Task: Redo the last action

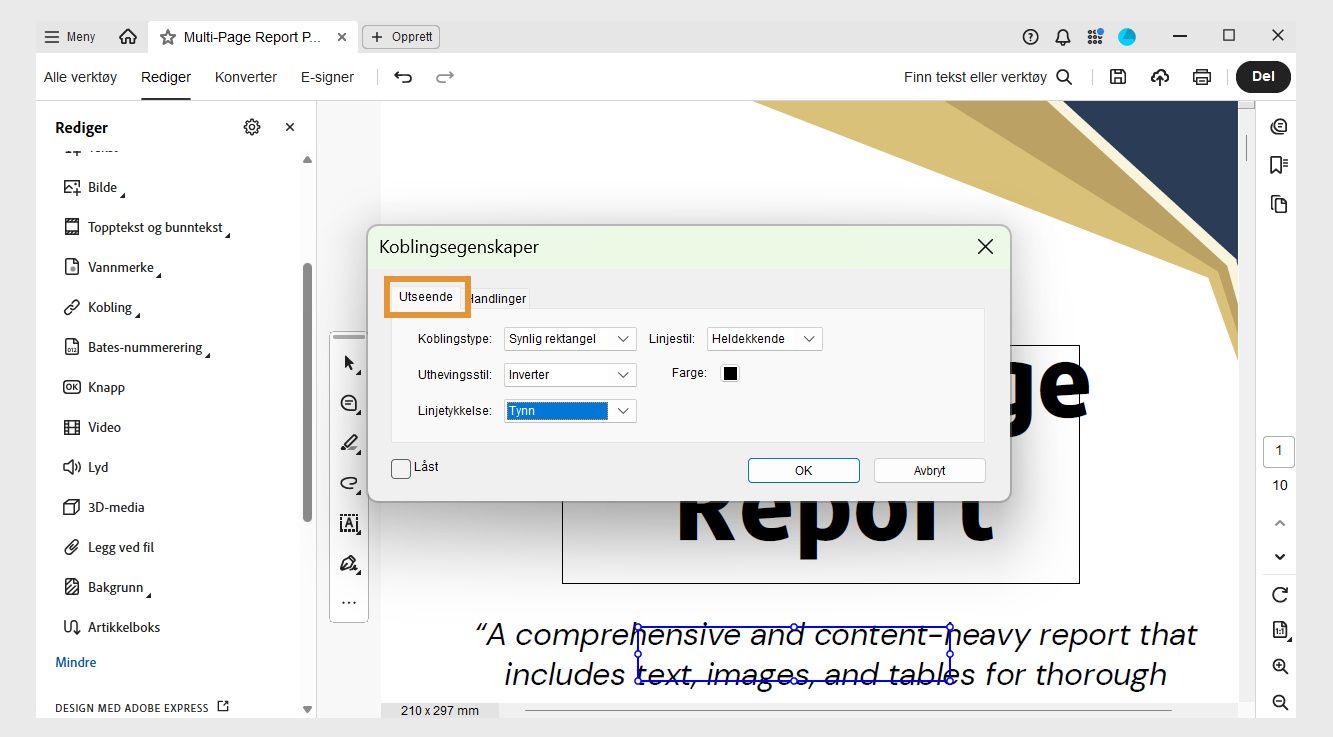Action: [x=445, y=77]
